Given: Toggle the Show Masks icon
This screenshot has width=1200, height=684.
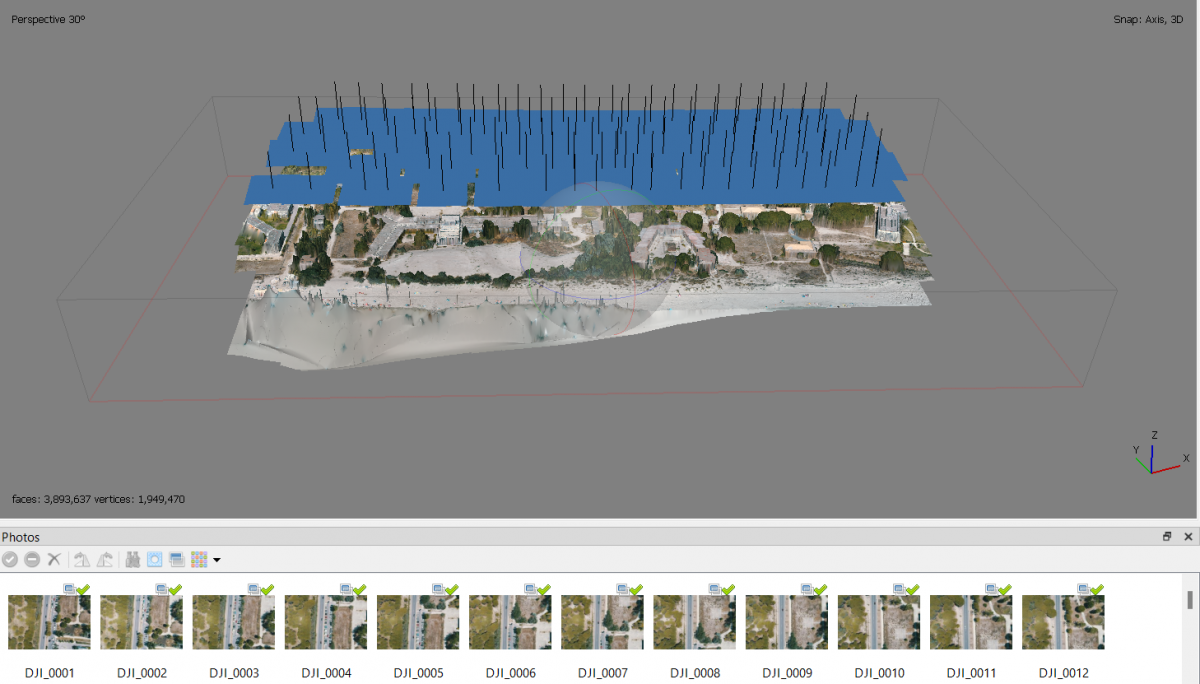Looking at the screenshot, I should pyautogui.click(x=155, y=560).
